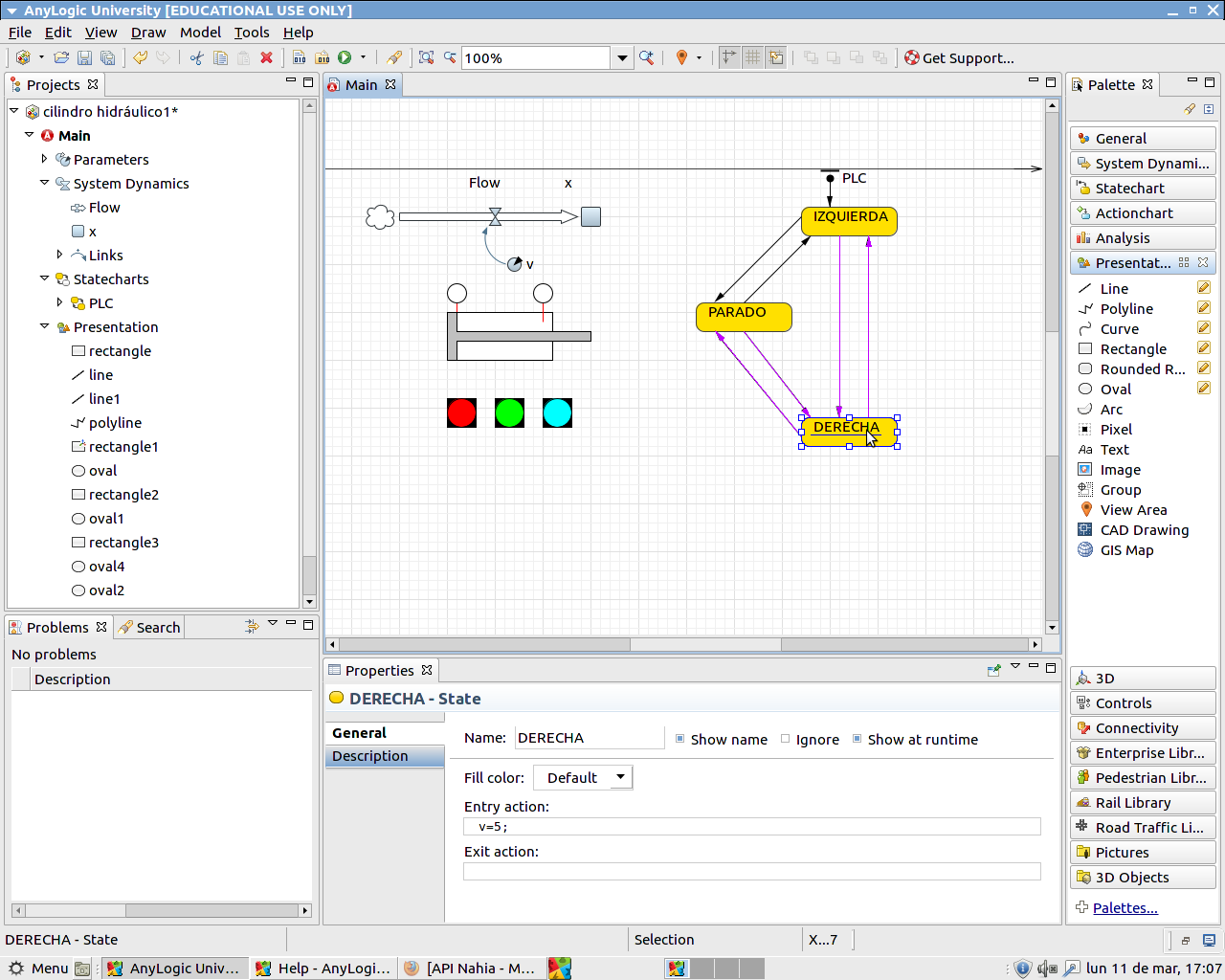The width and height of the screenshot is (1225, 980).
Task: Toggle the grid display icon in toolbar
Action: tap(753, 57)
